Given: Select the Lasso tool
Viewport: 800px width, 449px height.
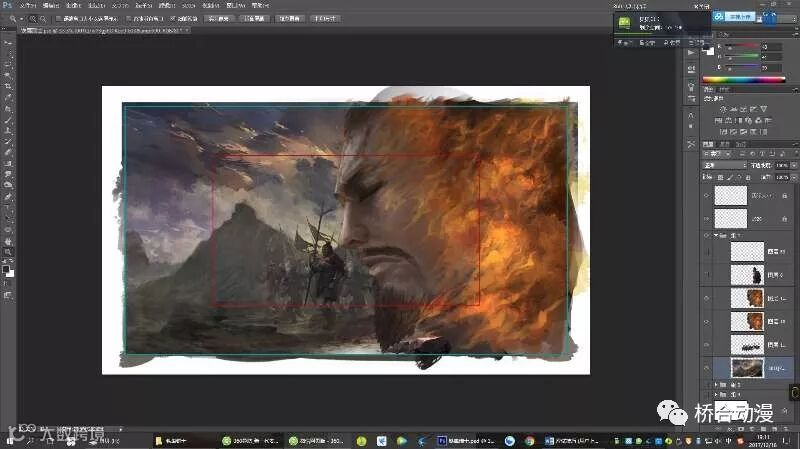Looking at the screenshot, I should (8, 65).
